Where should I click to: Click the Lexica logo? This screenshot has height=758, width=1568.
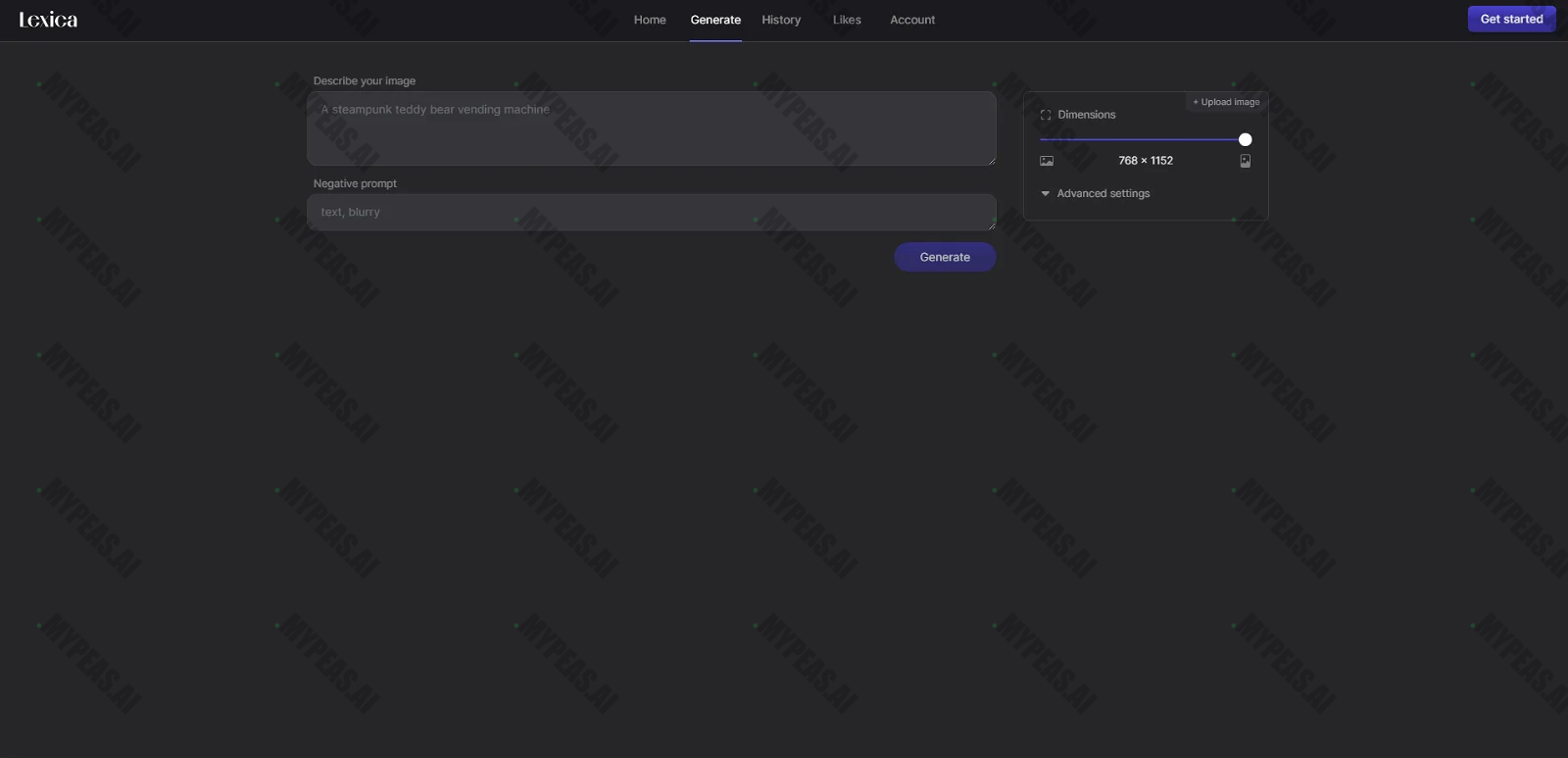click(48, 20)
